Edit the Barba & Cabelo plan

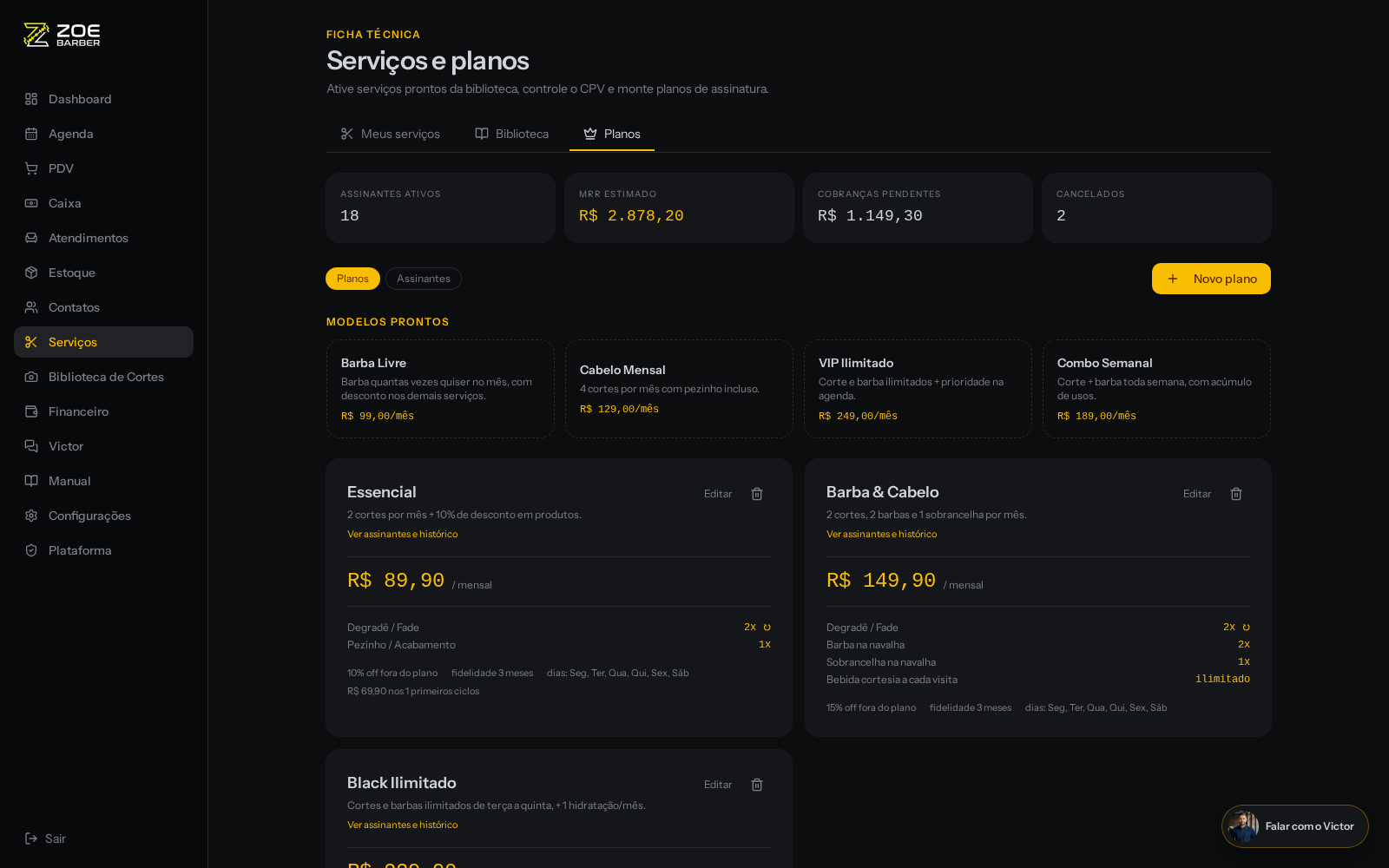pyautogui.click(x=1197, y=494)
